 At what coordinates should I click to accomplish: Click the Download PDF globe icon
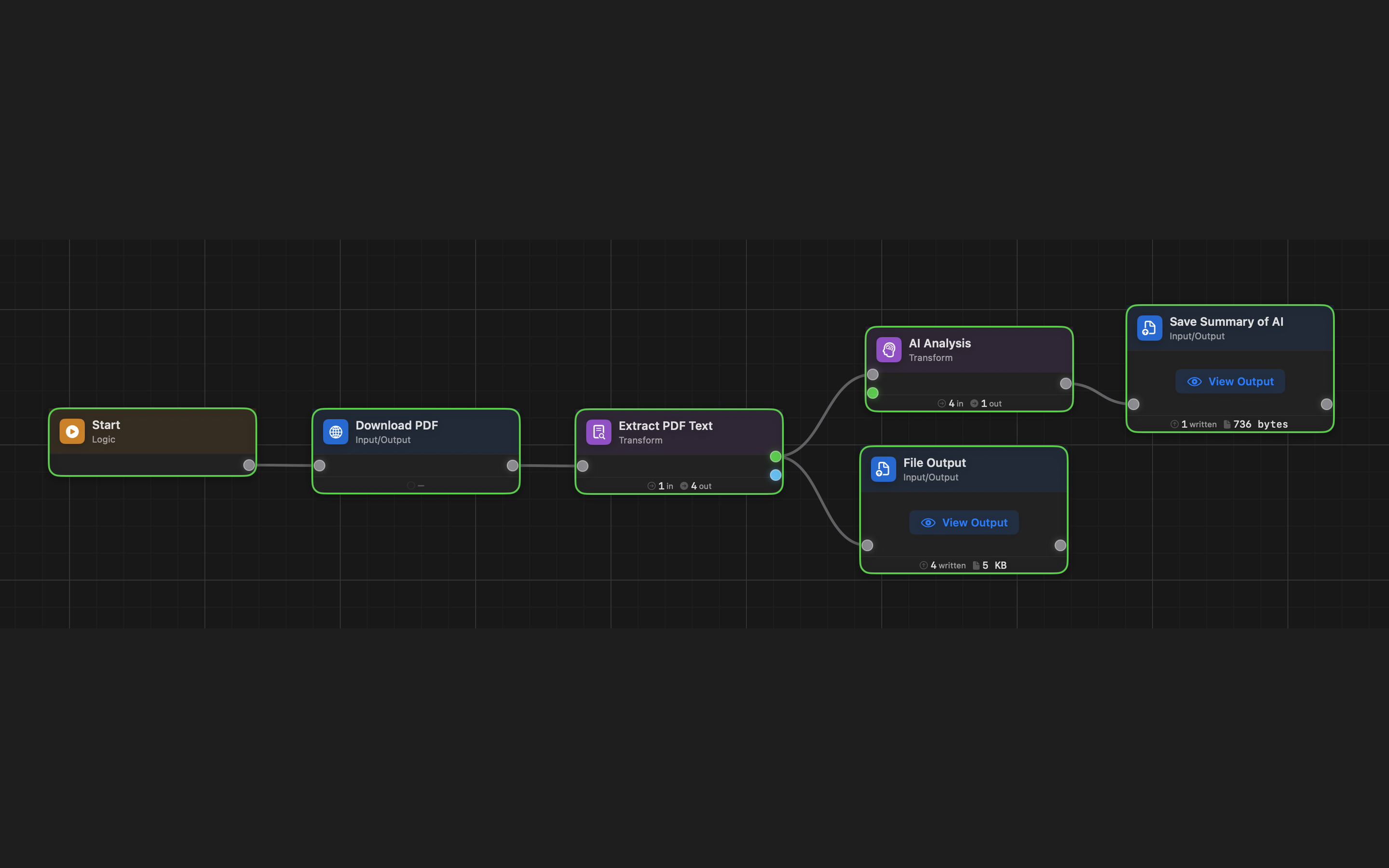(x=335, y=432)
